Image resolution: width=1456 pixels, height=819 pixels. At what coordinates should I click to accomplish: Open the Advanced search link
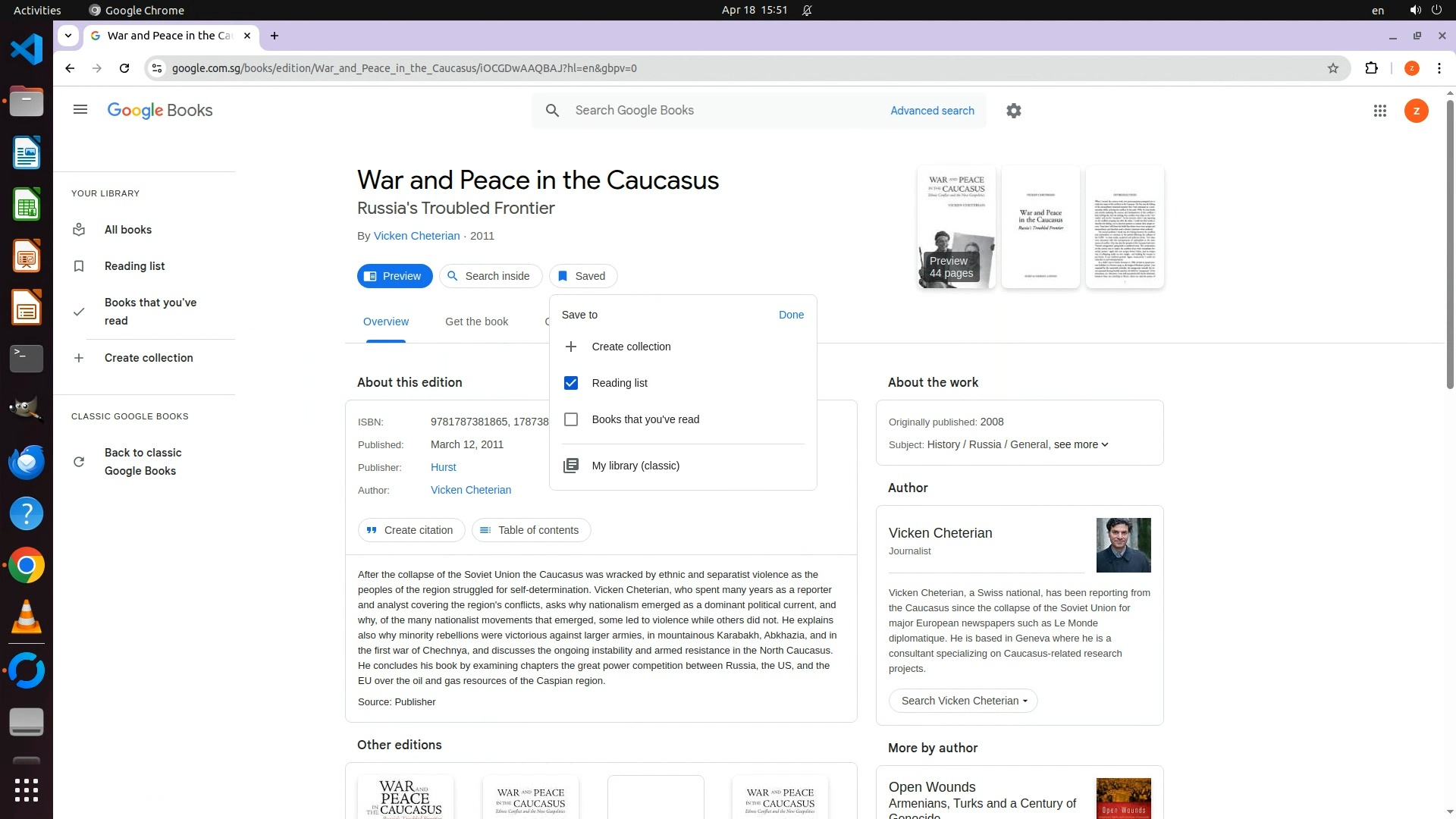coord(932,111)
